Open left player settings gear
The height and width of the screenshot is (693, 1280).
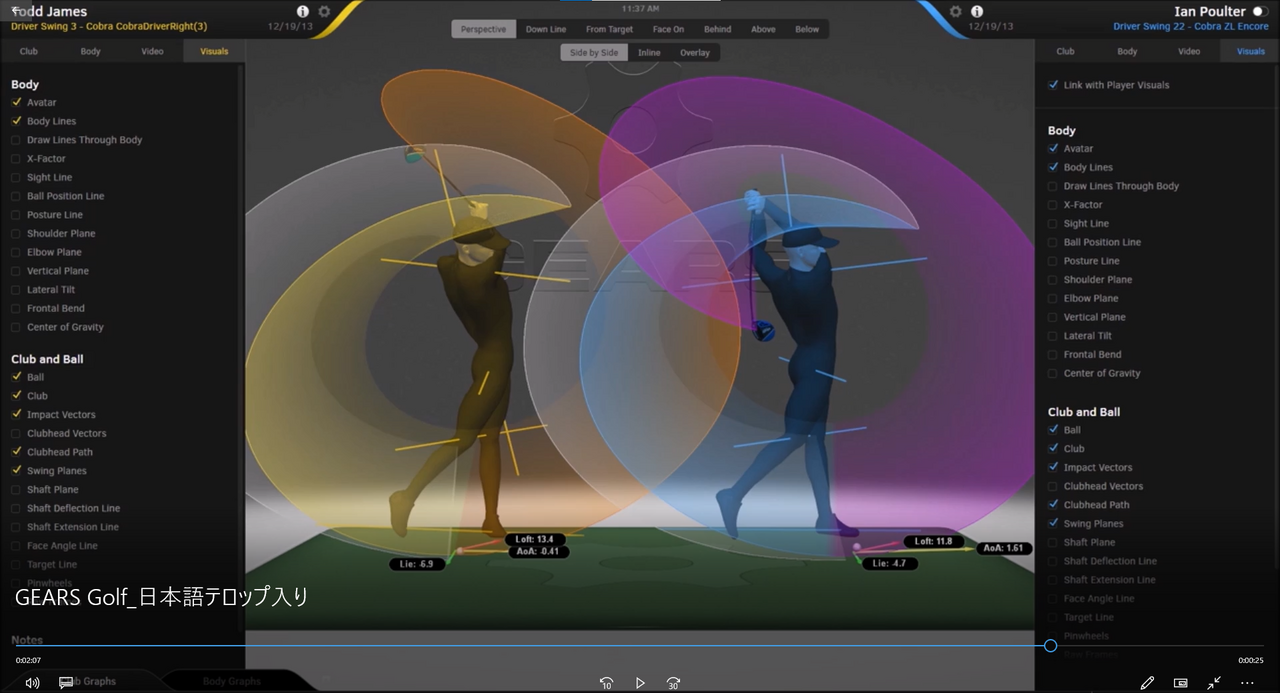pos(324,11)
